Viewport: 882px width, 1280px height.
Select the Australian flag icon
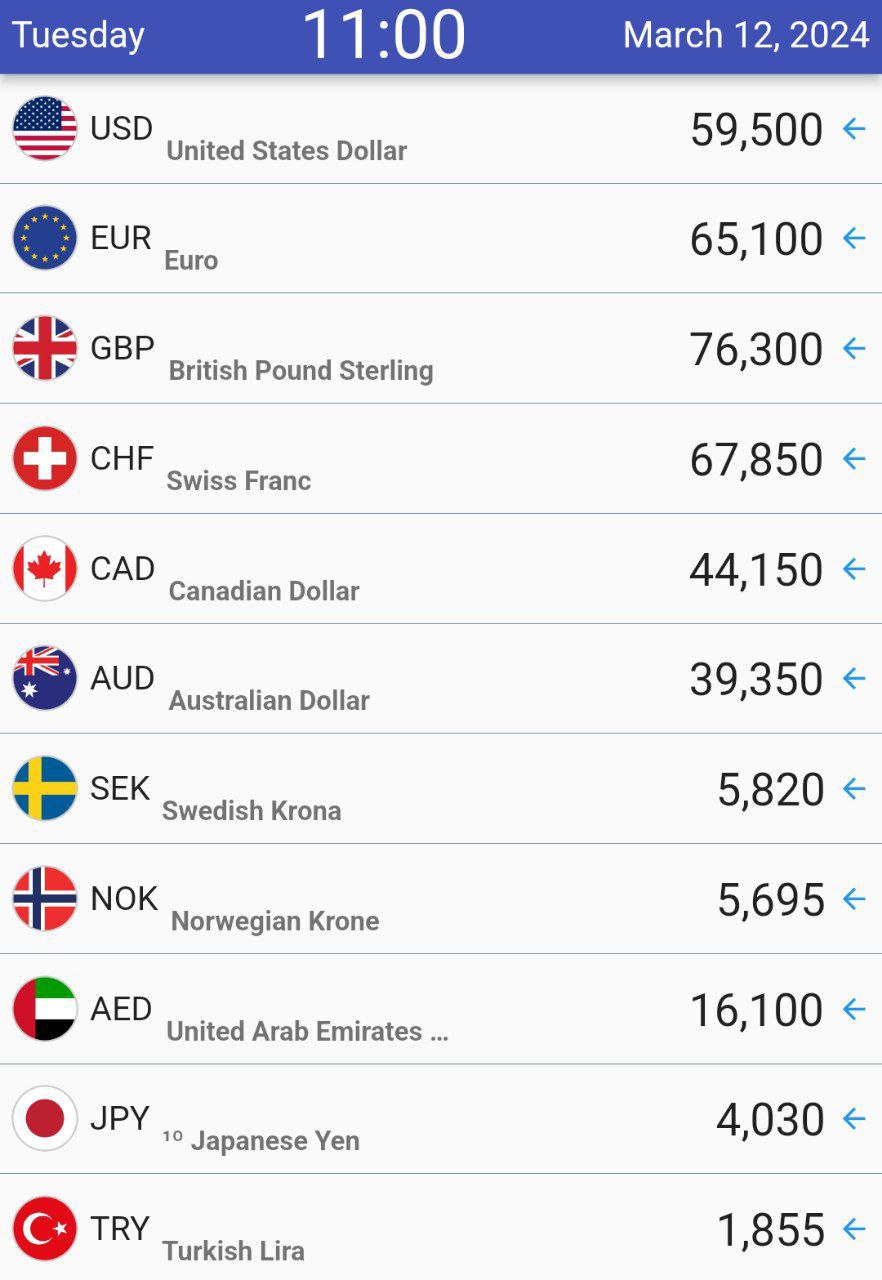point(45,678)
